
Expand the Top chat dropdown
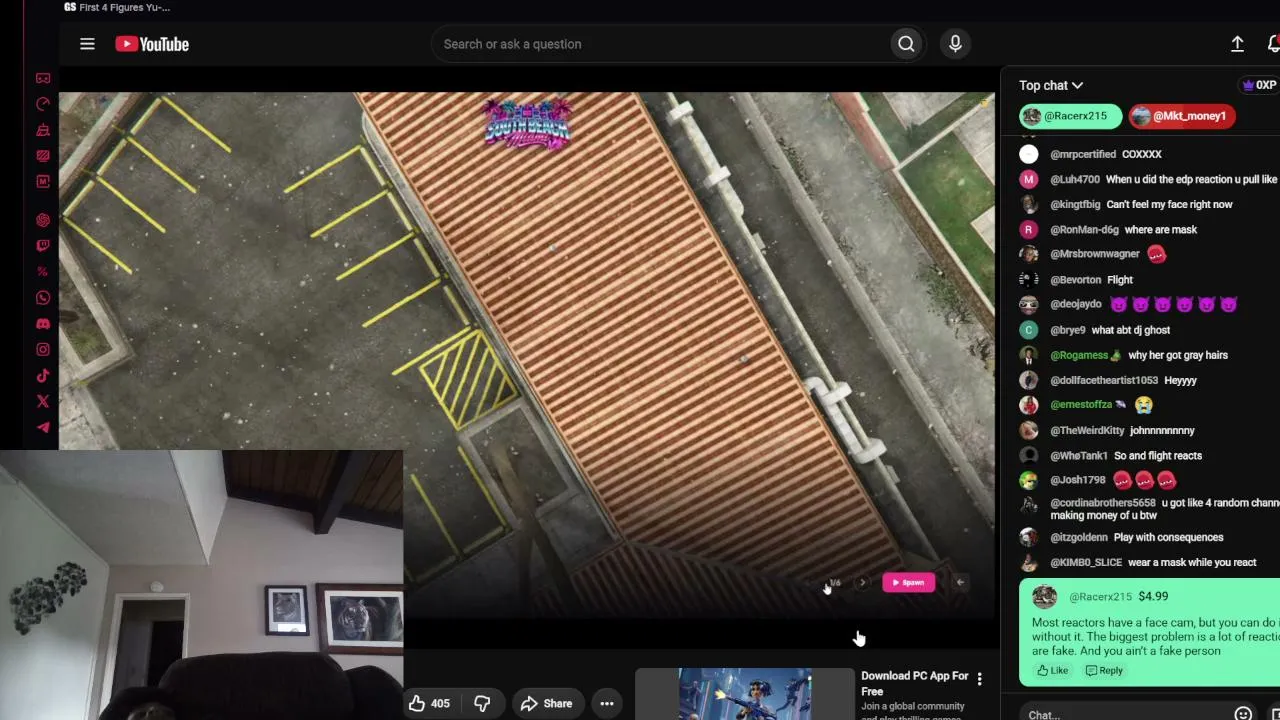[x=1051, y=86]
